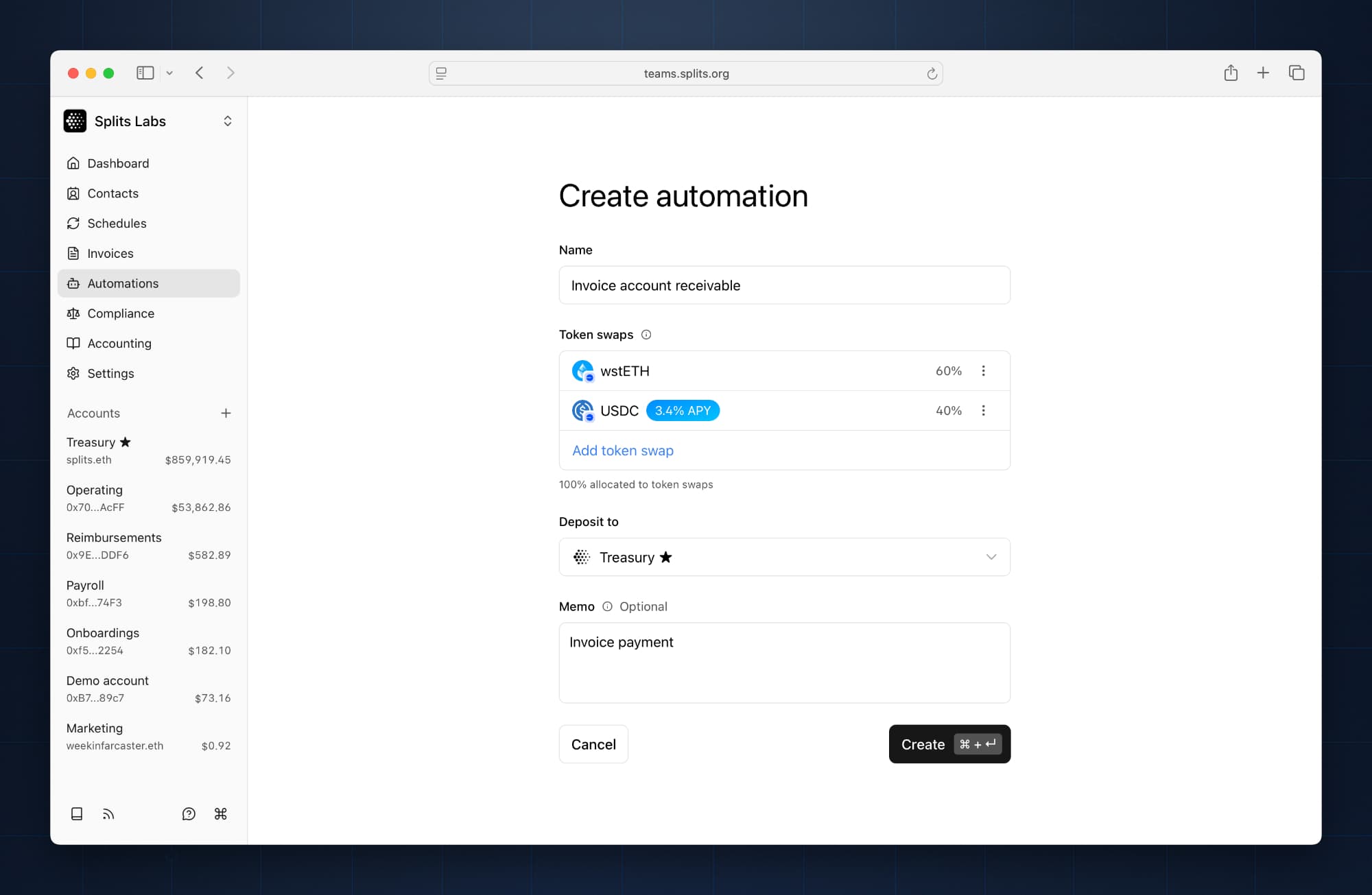Image resolution: width=1372 pixels, height=895 pixels.
Task: Go to Invoices in the sidebar
Action: tap(110, 253)
